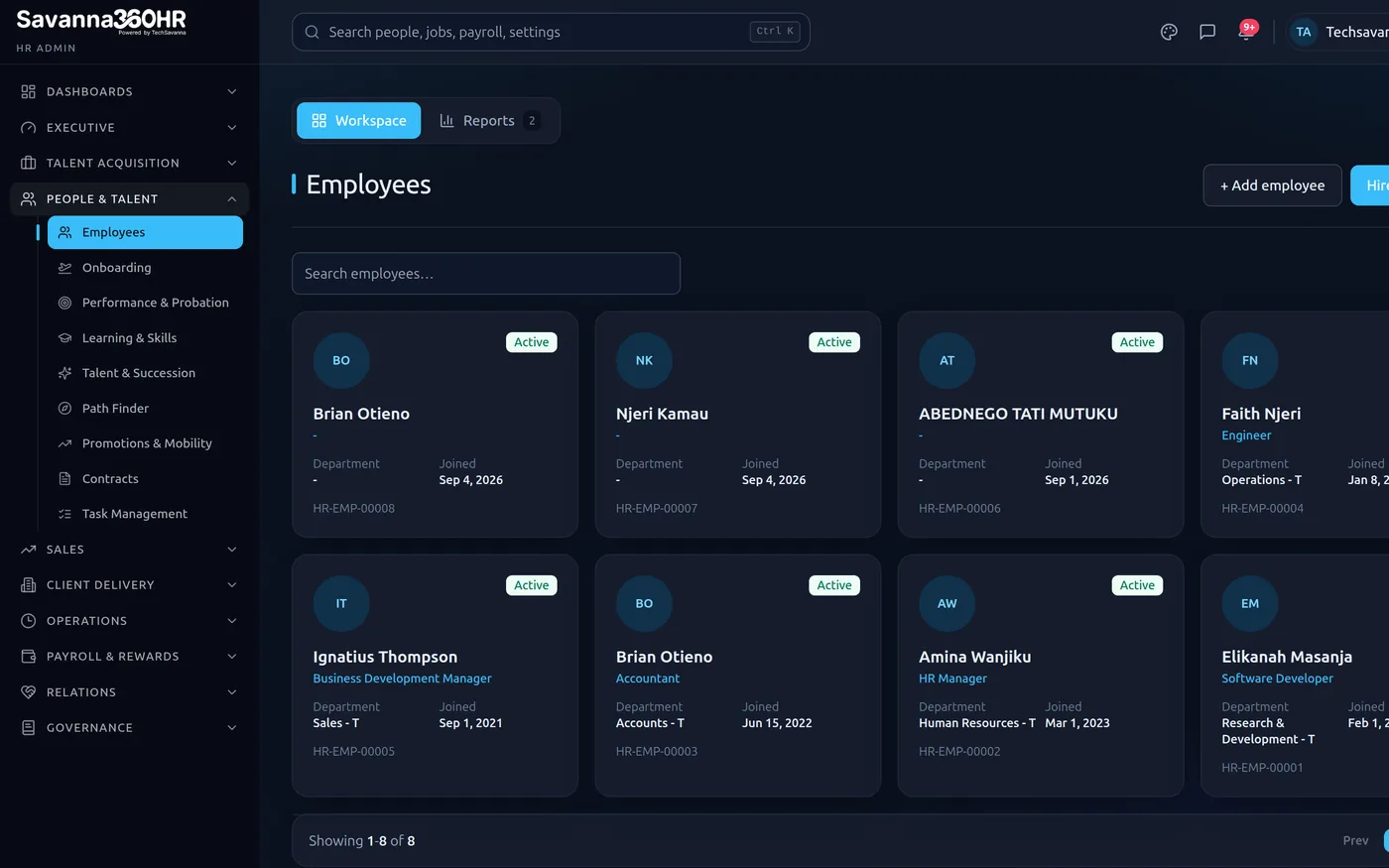
Task: Click the Learning & Skills graduation icon
Action: [64, 338]
